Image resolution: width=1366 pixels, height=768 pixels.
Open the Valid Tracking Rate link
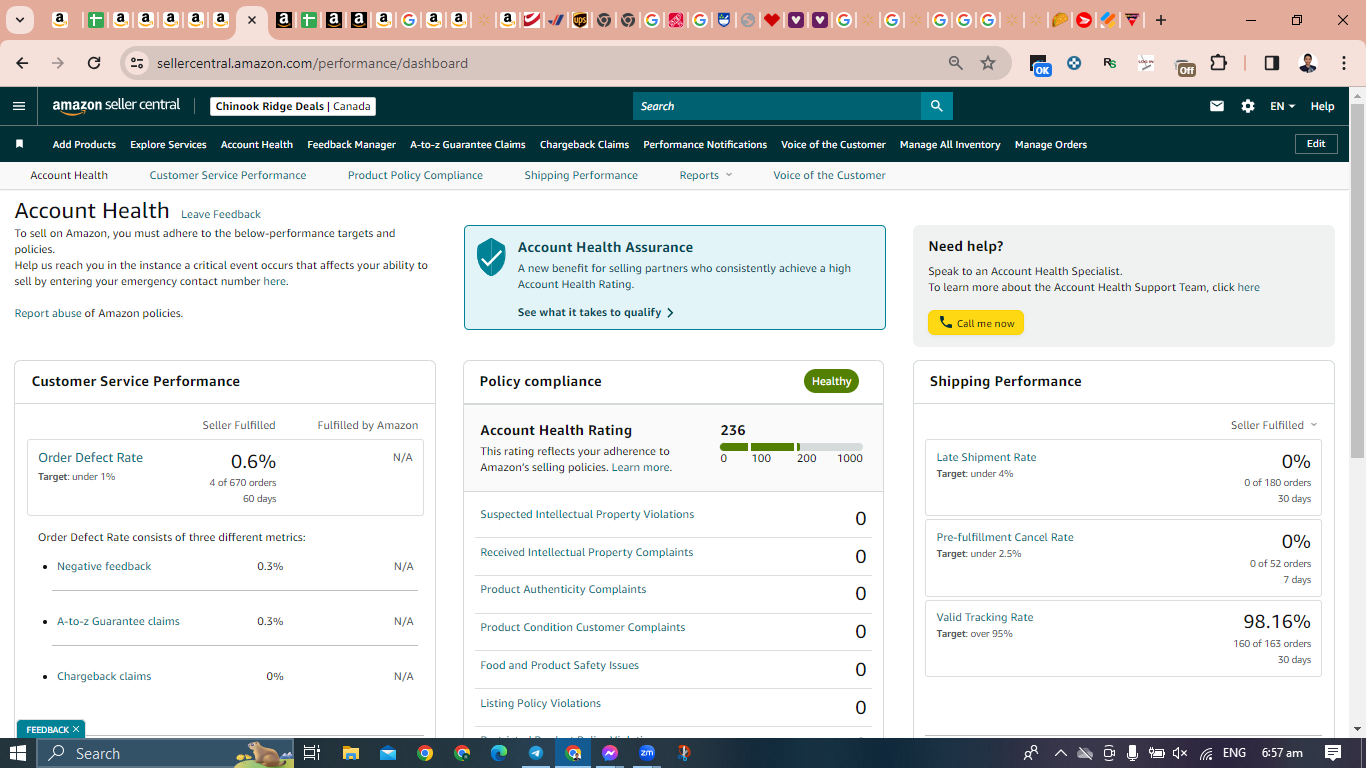coord(985,617)
